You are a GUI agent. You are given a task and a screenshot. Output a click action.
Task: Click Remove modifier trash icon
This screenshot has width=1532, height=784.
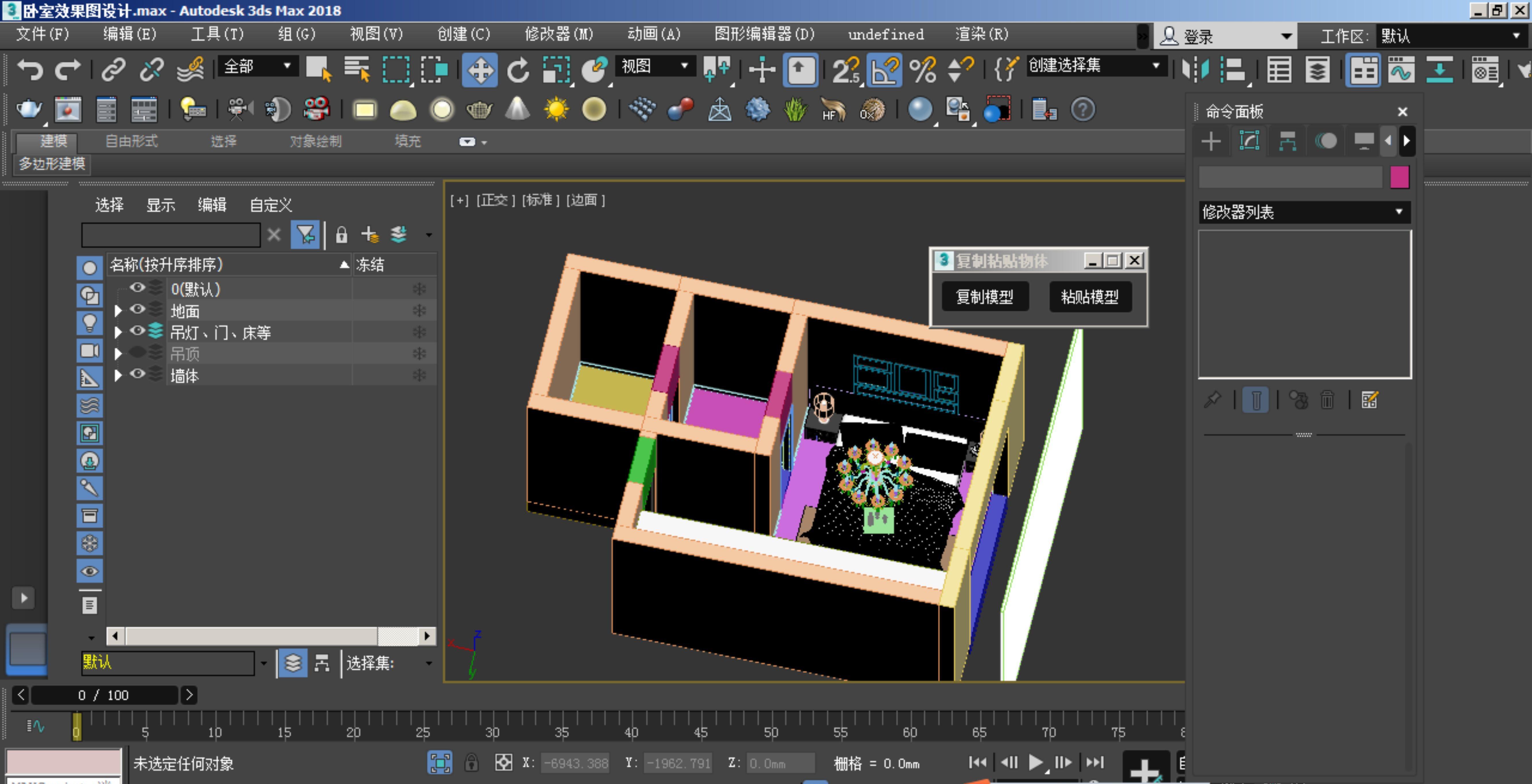coord(1327,400)
